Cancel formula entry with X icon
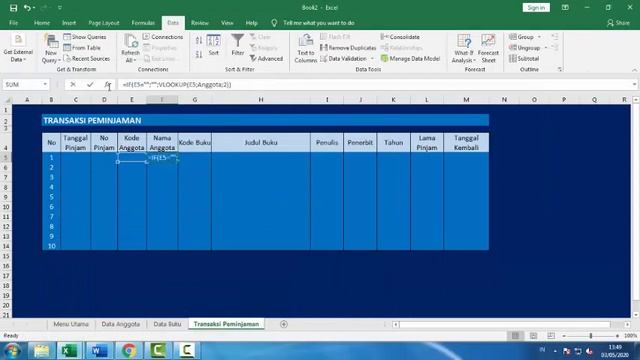Viewport: 640px width, 360px height. [73, 84]
